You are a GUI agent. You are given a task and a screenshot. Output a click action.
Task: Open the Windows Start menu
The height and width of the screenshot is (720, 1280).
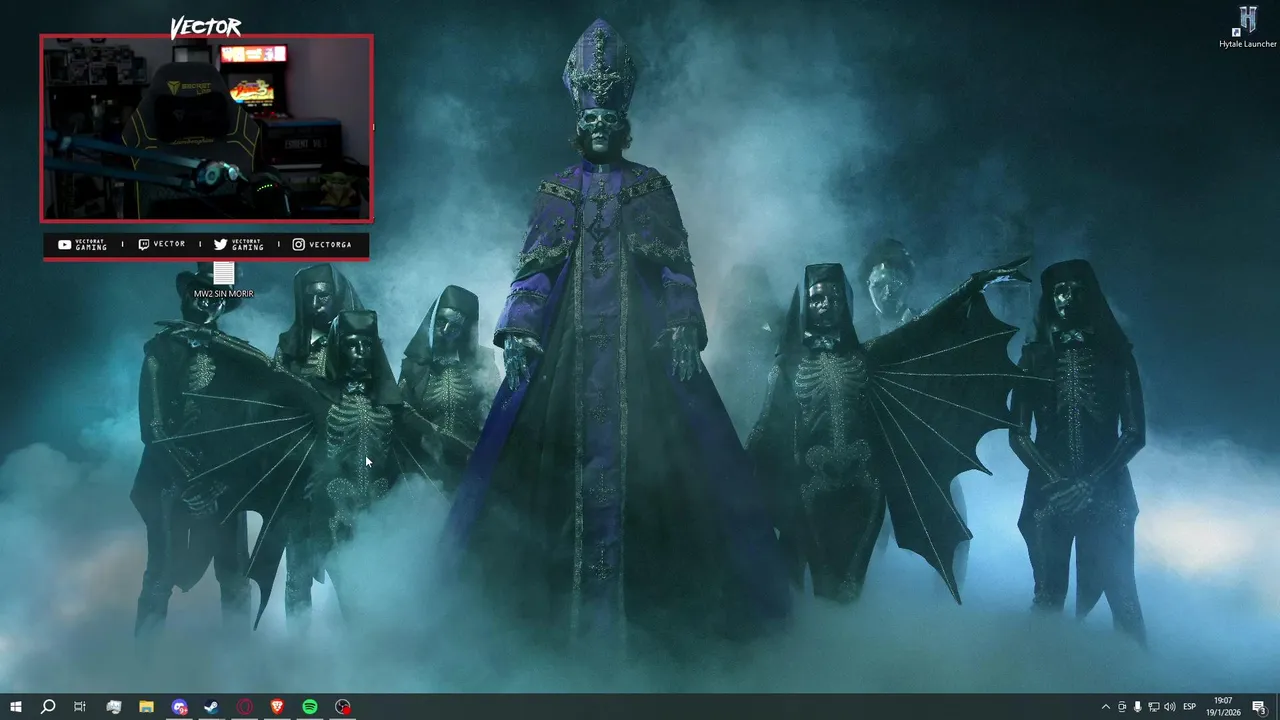tap(15, 707)
